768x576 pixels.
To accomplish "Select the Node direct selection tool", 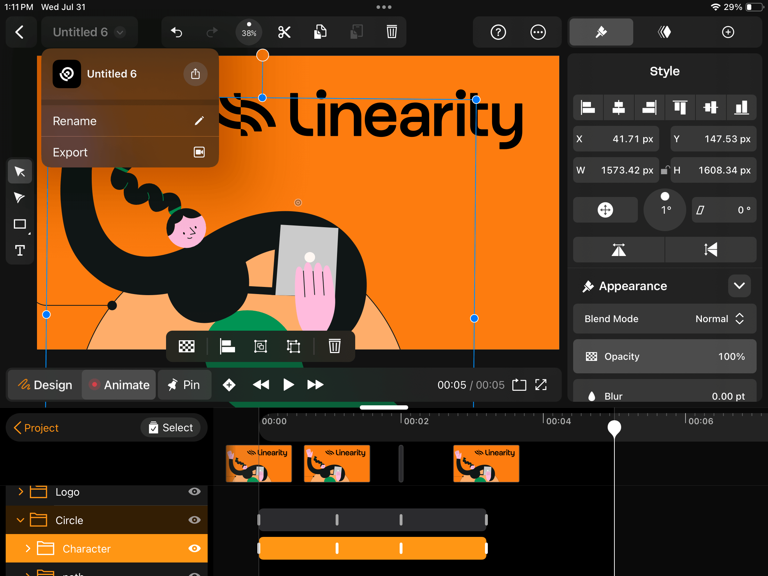I will click(x=20, y=198).
